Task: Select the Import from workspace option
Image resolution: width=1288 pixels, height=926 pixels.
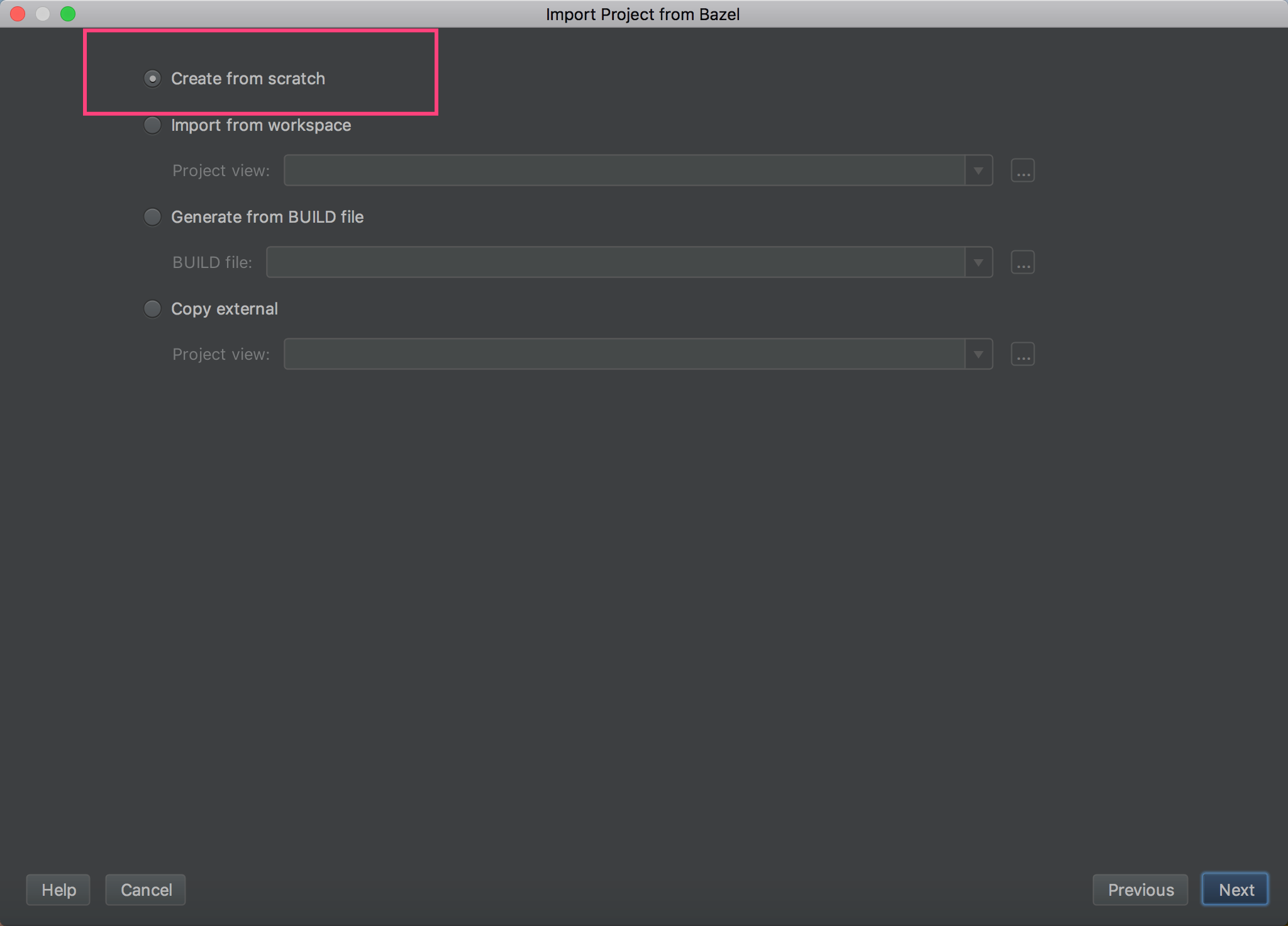Action: tap(152, 125)
